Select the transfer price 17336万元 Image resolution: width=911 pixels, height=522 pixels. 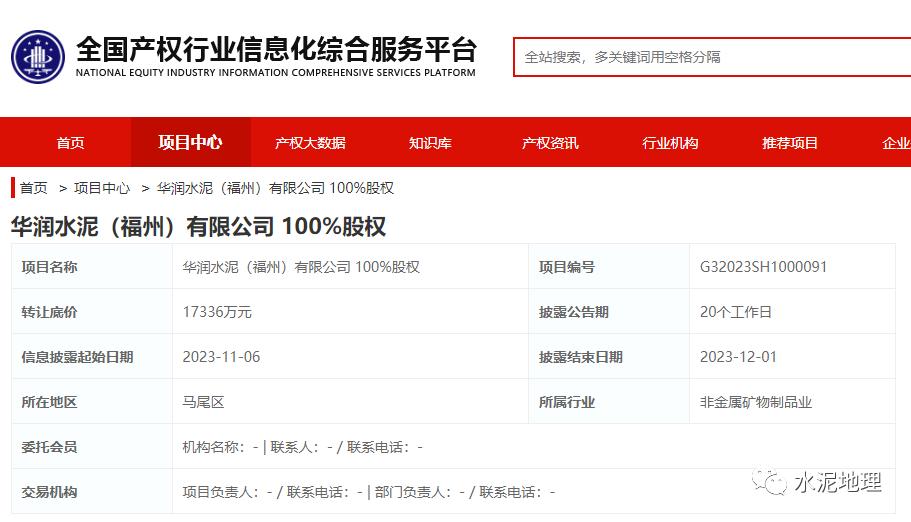coord(217,312)
